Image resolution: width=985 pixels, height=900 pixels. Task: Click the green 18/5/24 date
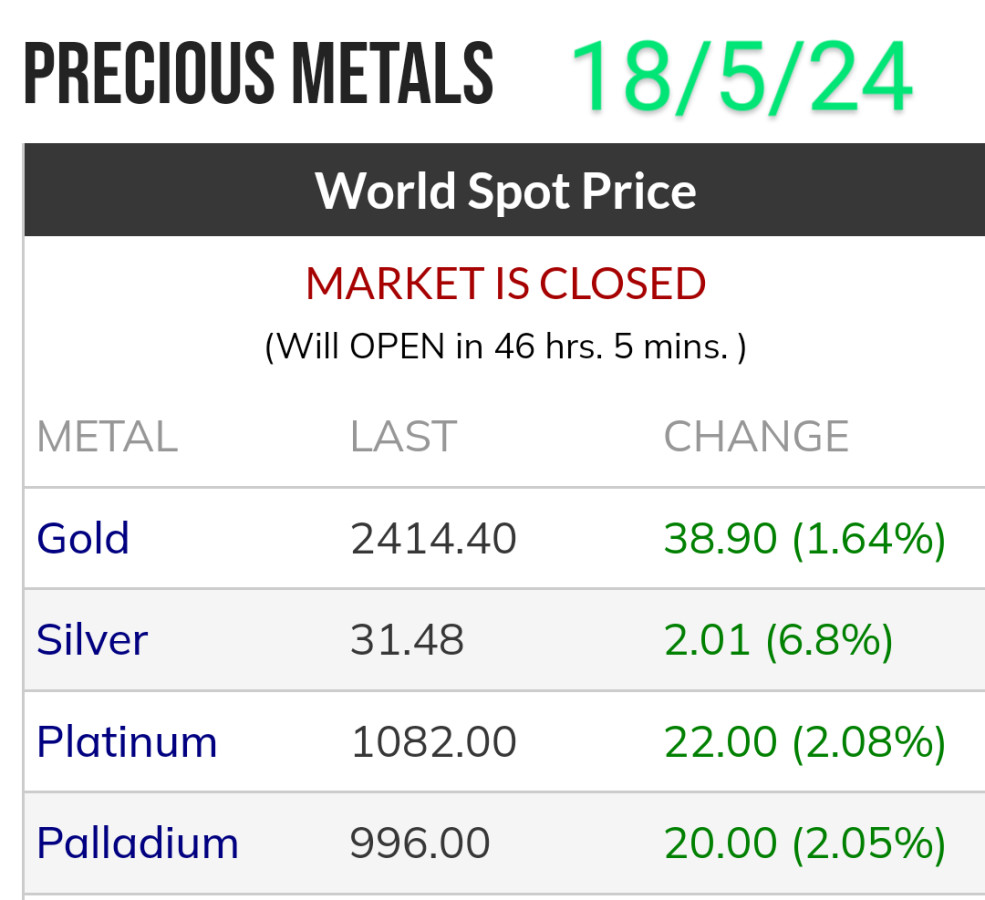[x=741, y=78]
